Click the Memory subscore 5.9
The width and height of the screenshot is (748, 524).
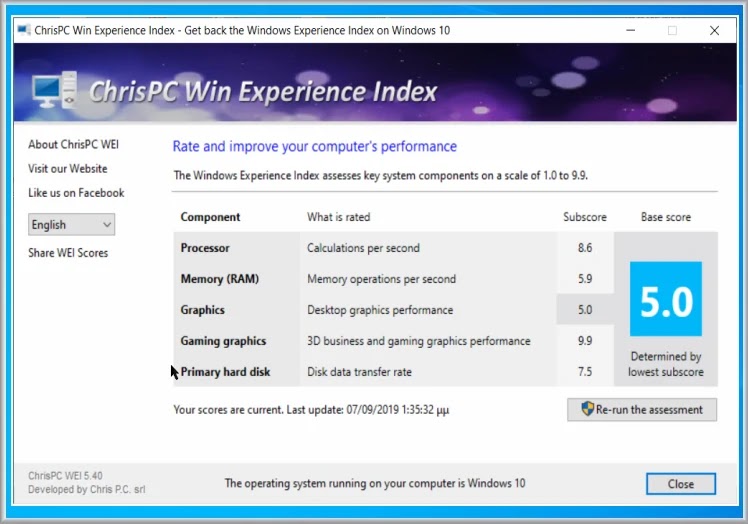(585, 279)
